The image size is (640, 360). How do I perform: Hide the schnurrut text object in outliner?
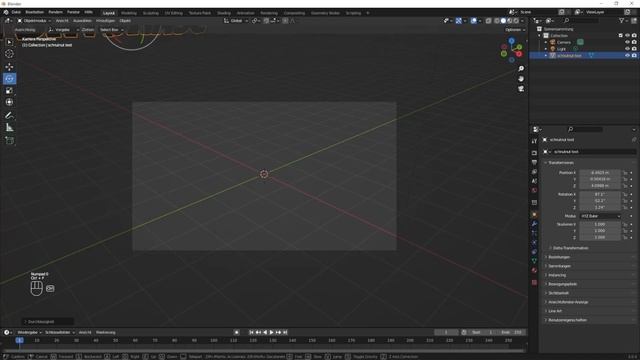[627, 55]
